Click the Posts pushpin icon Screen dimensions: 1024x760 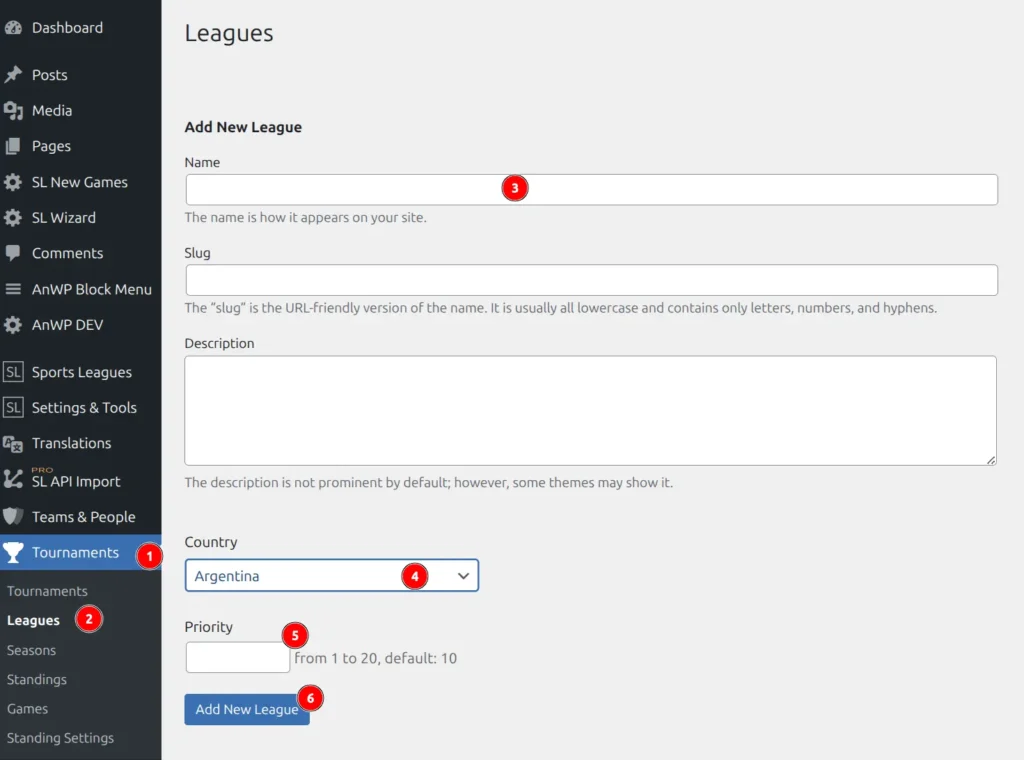point(13,74)
